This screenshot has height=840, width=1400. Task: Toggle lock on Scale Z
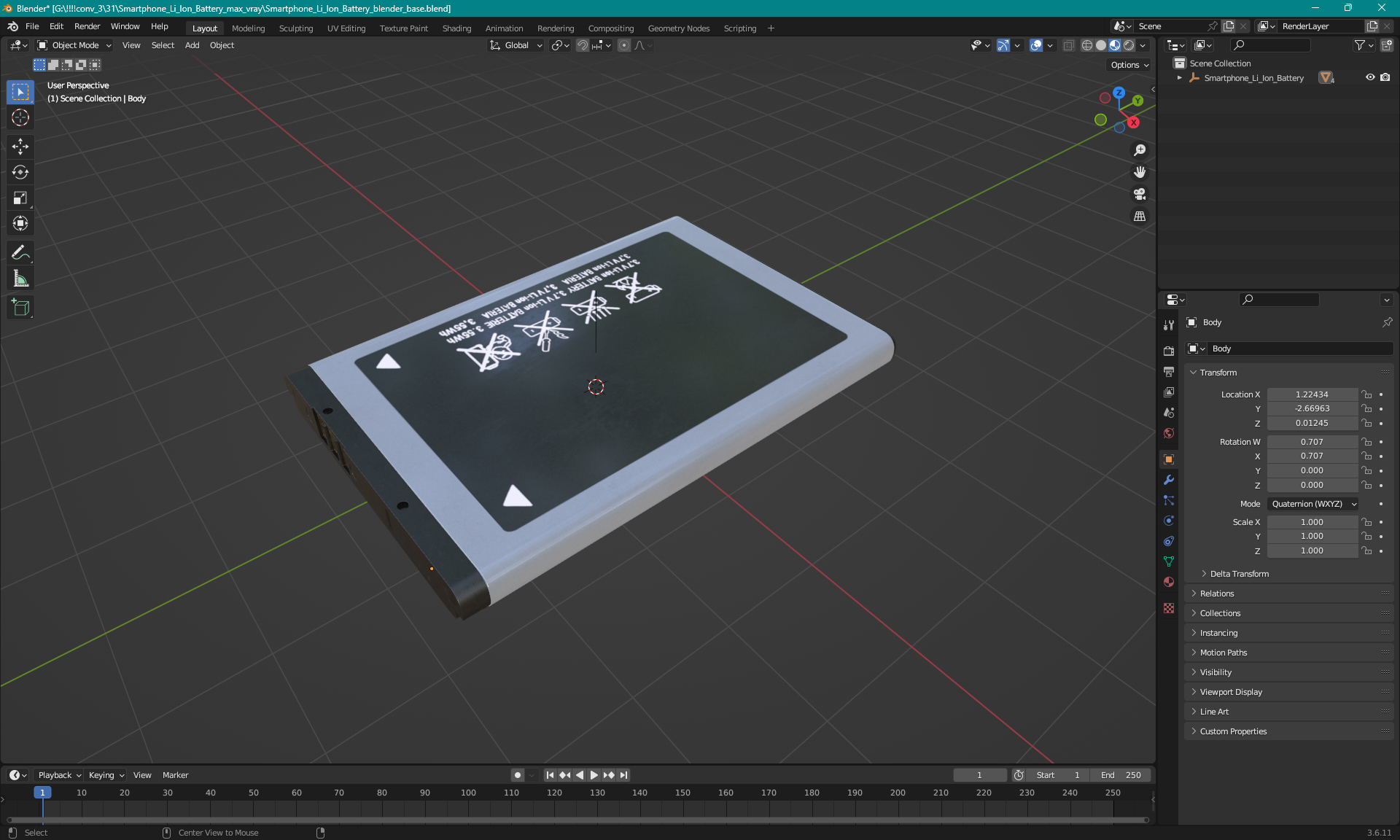tap(1366, 551)
